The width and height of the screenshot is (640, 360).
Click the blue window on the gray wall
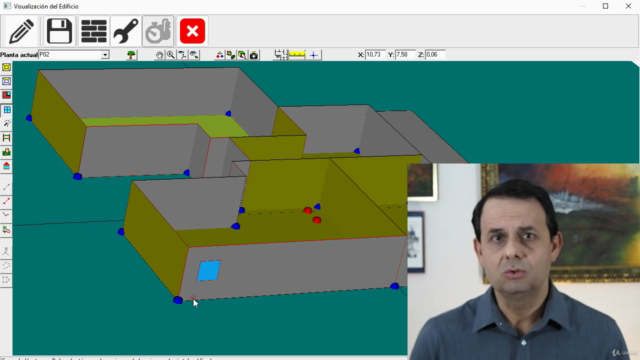[209, 271]
